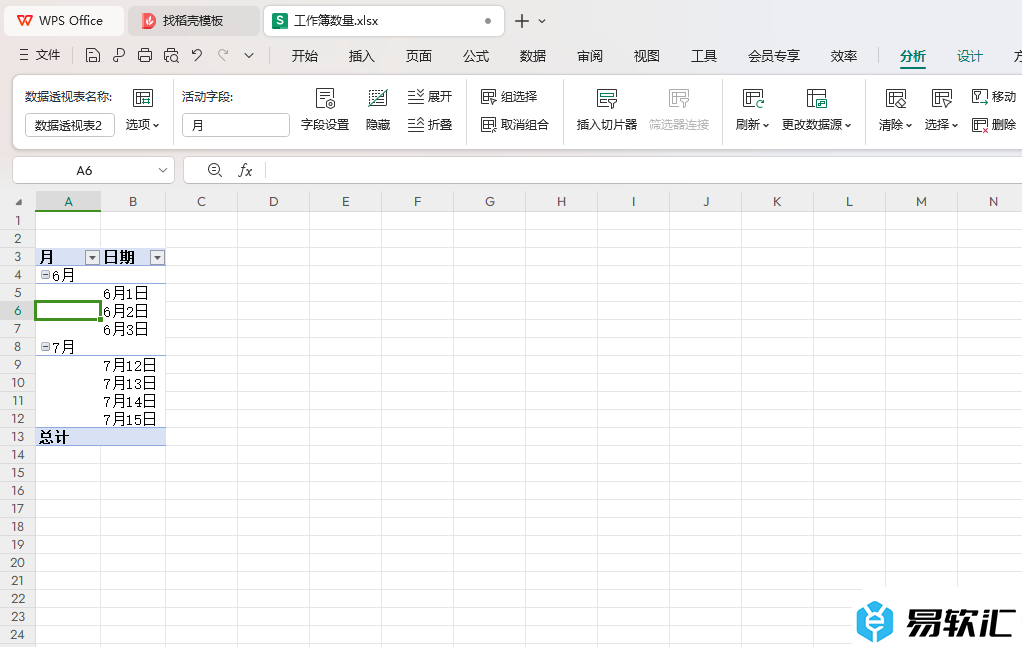The height and width of the screenshot is (647, 1022).
Task: Select cell containing 7月12日
Action: click(133, 365)
